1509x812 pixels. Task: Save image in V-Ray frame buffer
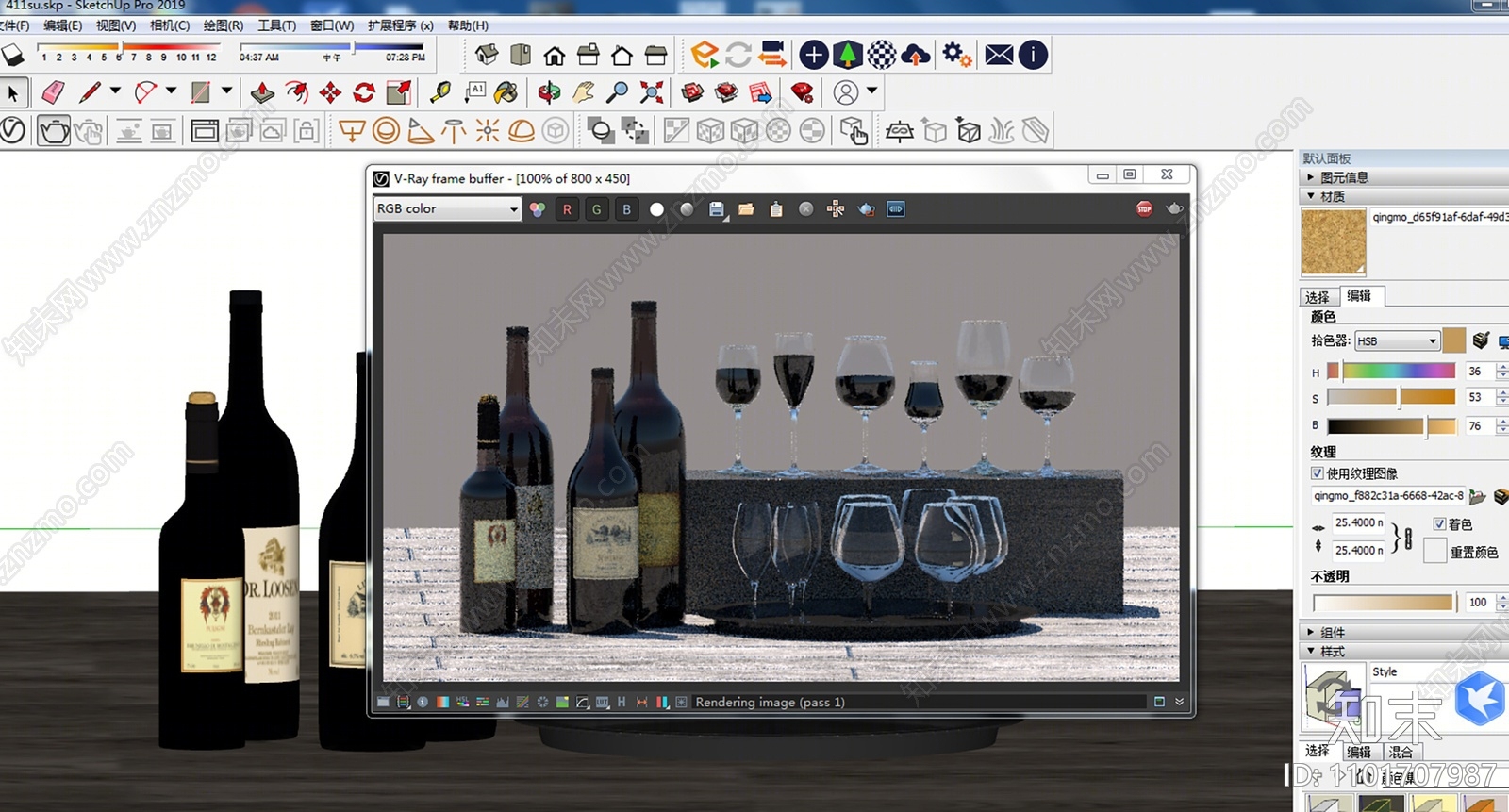click(x=717, y=209)
